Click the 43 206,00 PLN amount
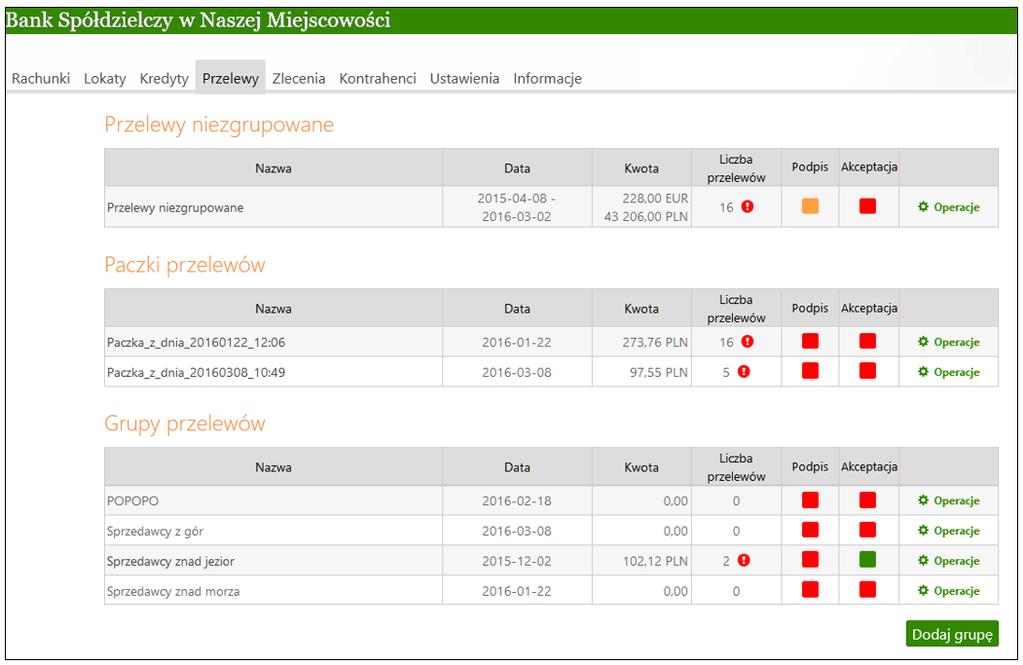The width and height of the screenshot is (1023, 665). [x=646, y=217]
